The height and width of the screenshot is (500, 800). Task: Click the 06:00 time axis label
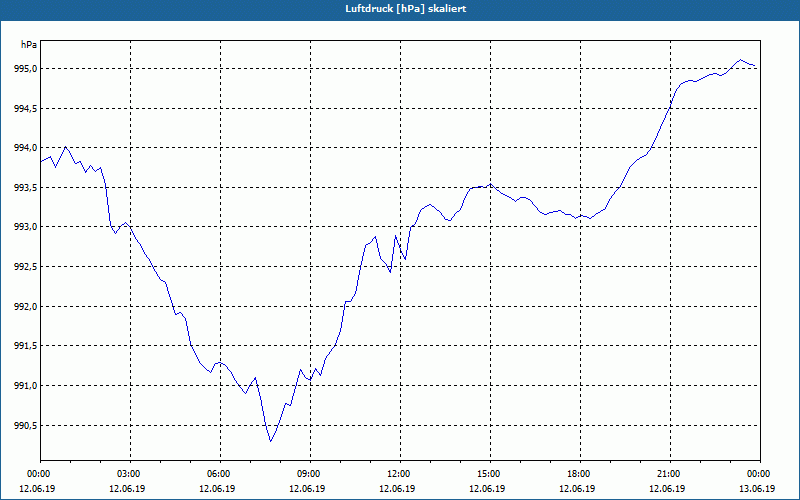(x=220, y=474)
